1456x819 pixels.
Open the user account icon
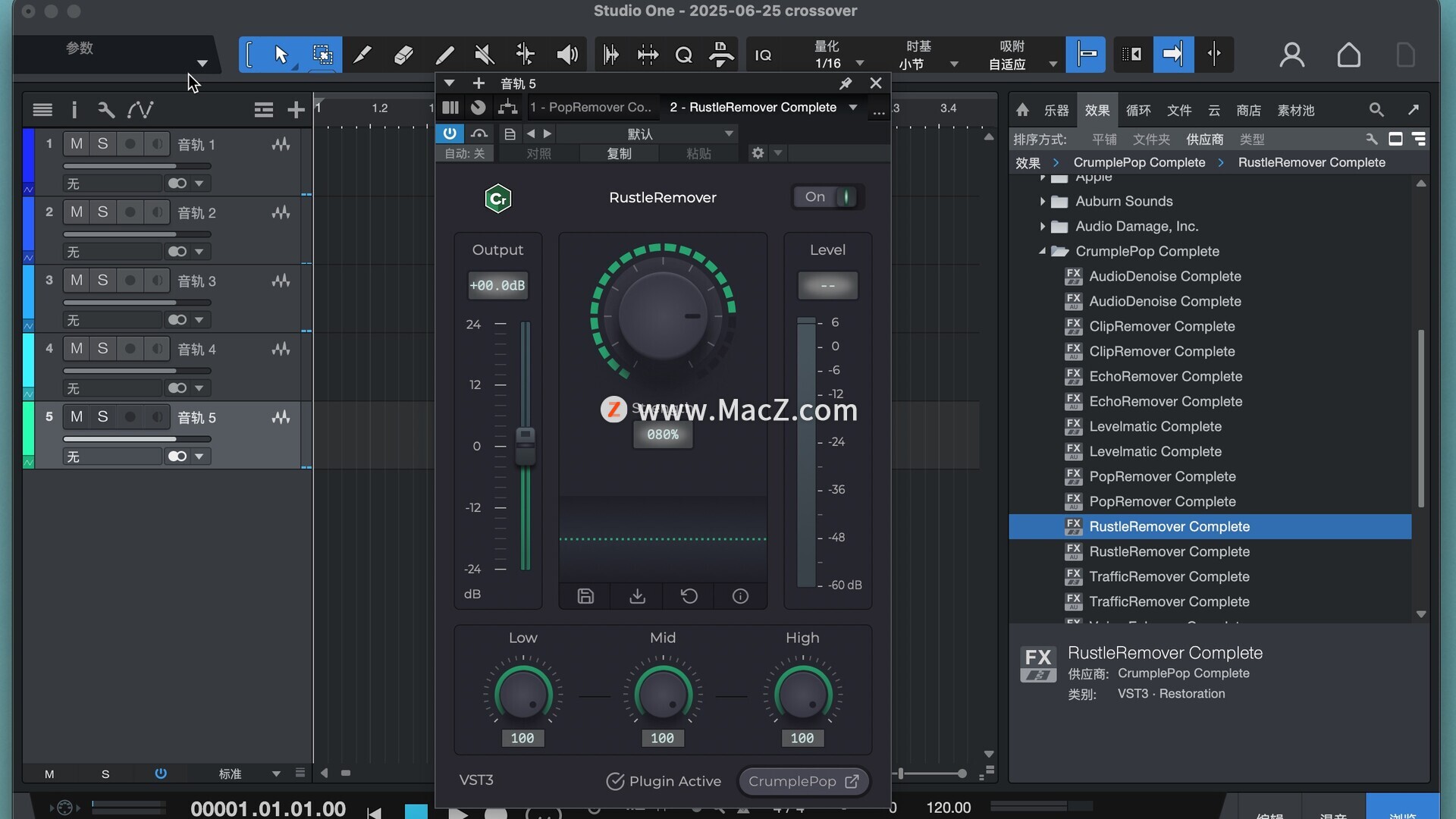pyautogui.click(x=1291, y=55)
